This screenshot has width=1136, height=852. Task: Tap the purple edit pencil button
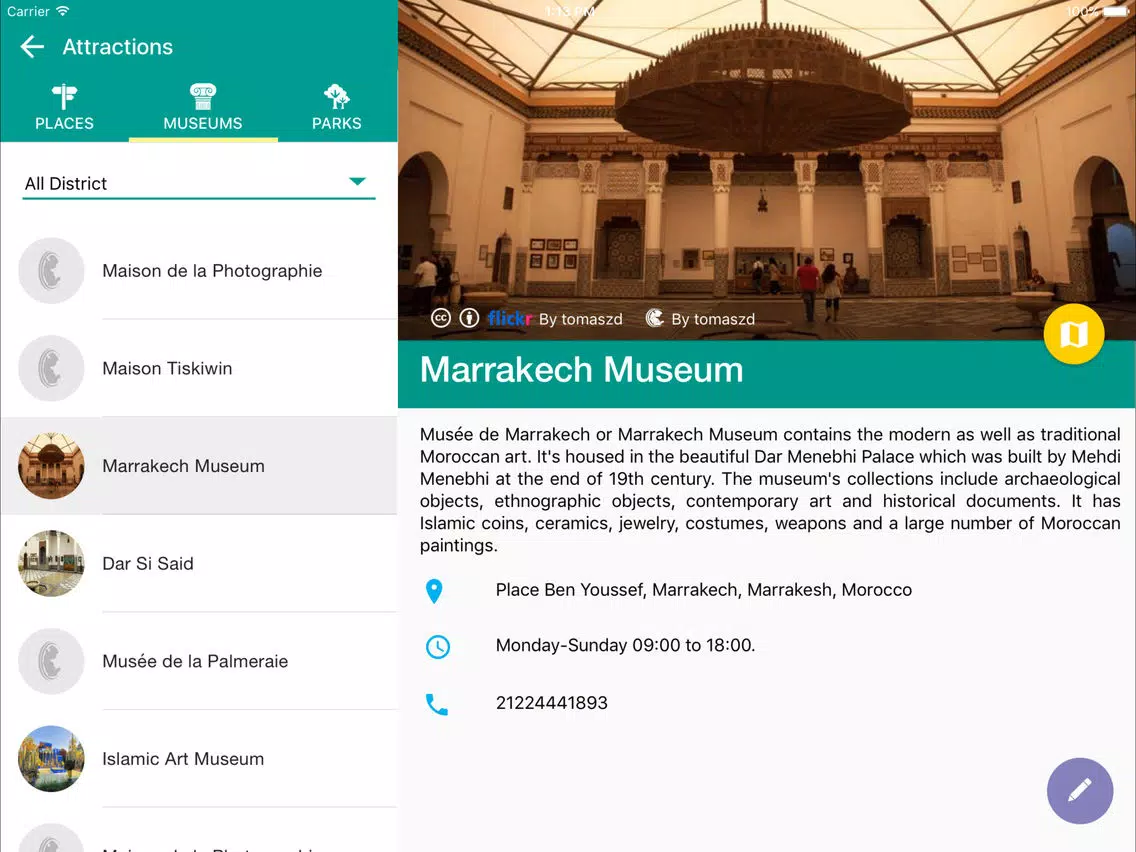[1079, 790]
